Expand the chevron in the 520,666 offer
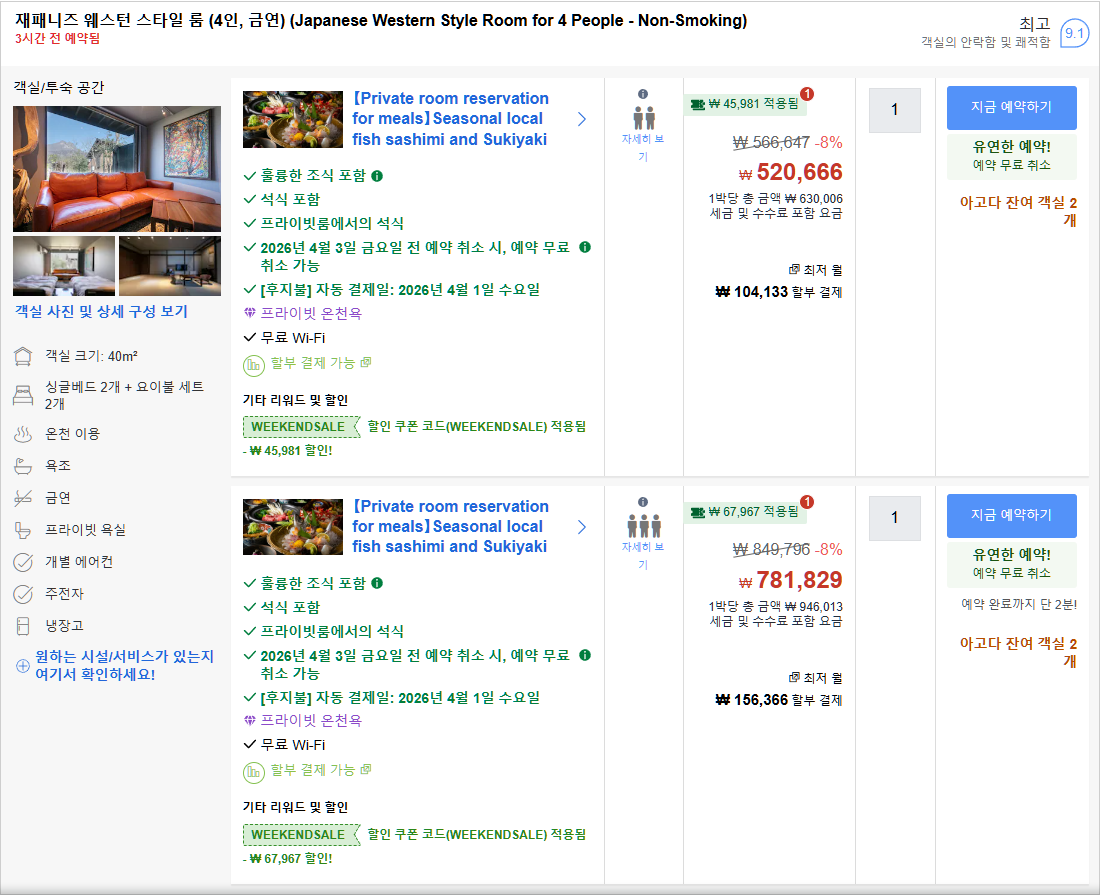 [x=582, y=119]
